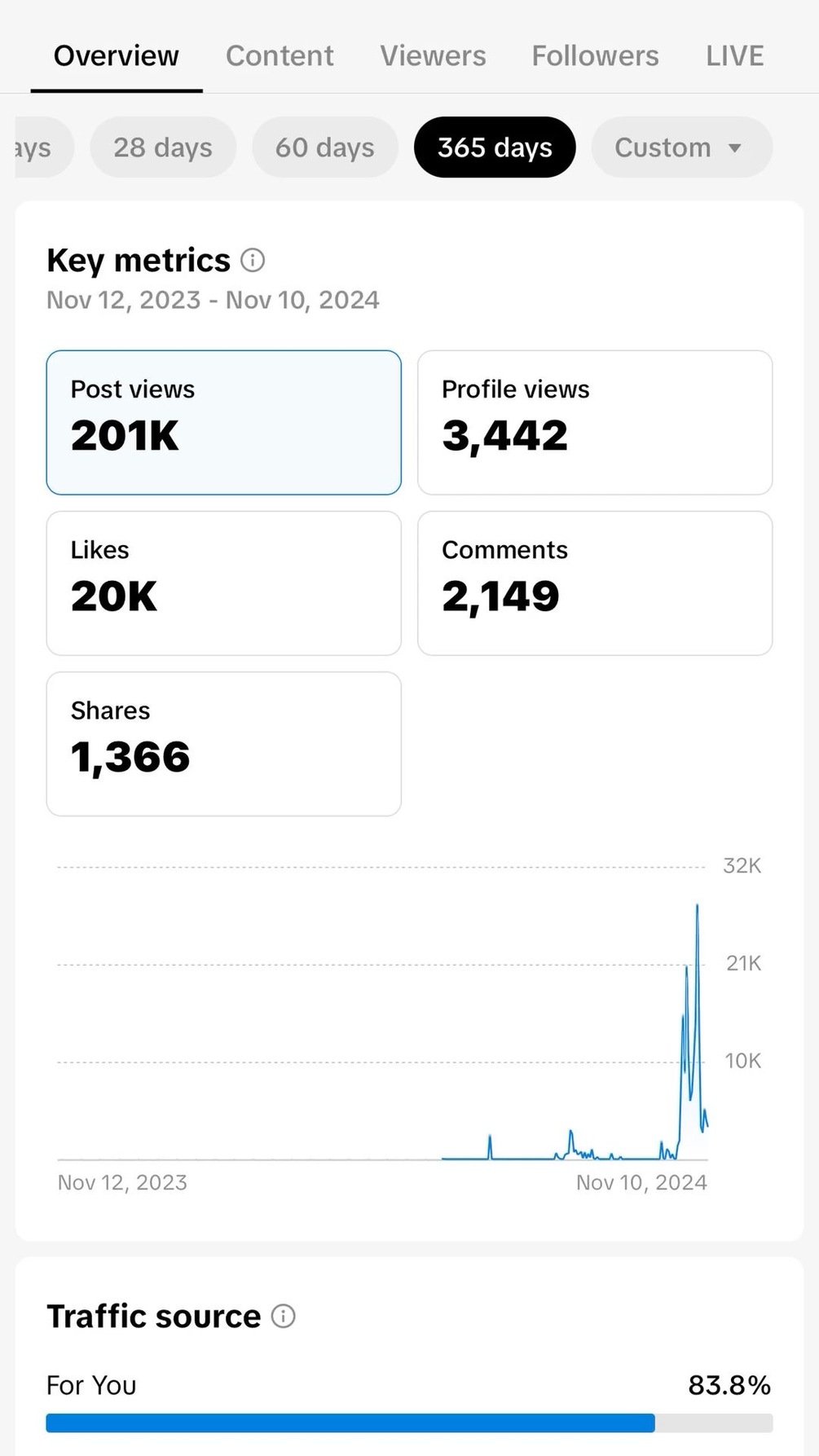Select the Overview tab
The image size is (819, 1456).
(x=116, y=56)
